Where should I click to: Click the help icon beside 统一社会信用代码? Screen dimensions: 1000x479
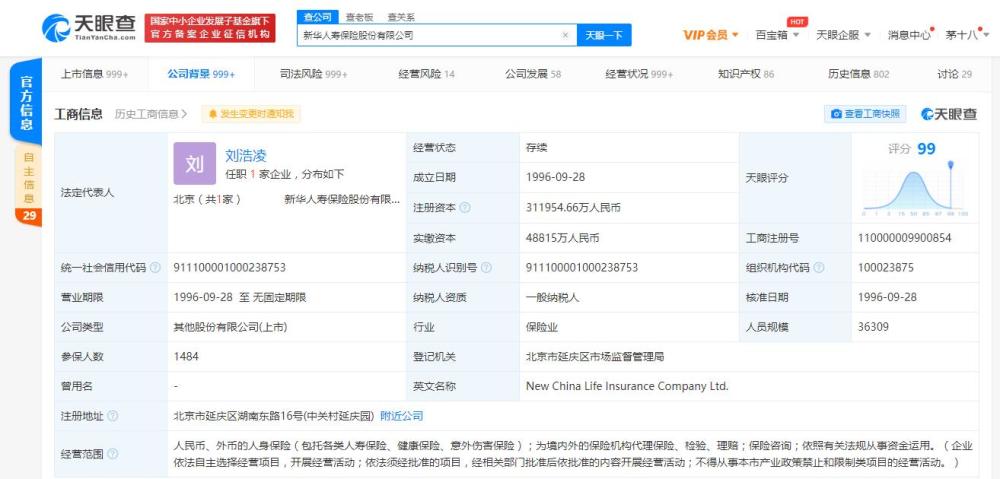click(154, 268)
